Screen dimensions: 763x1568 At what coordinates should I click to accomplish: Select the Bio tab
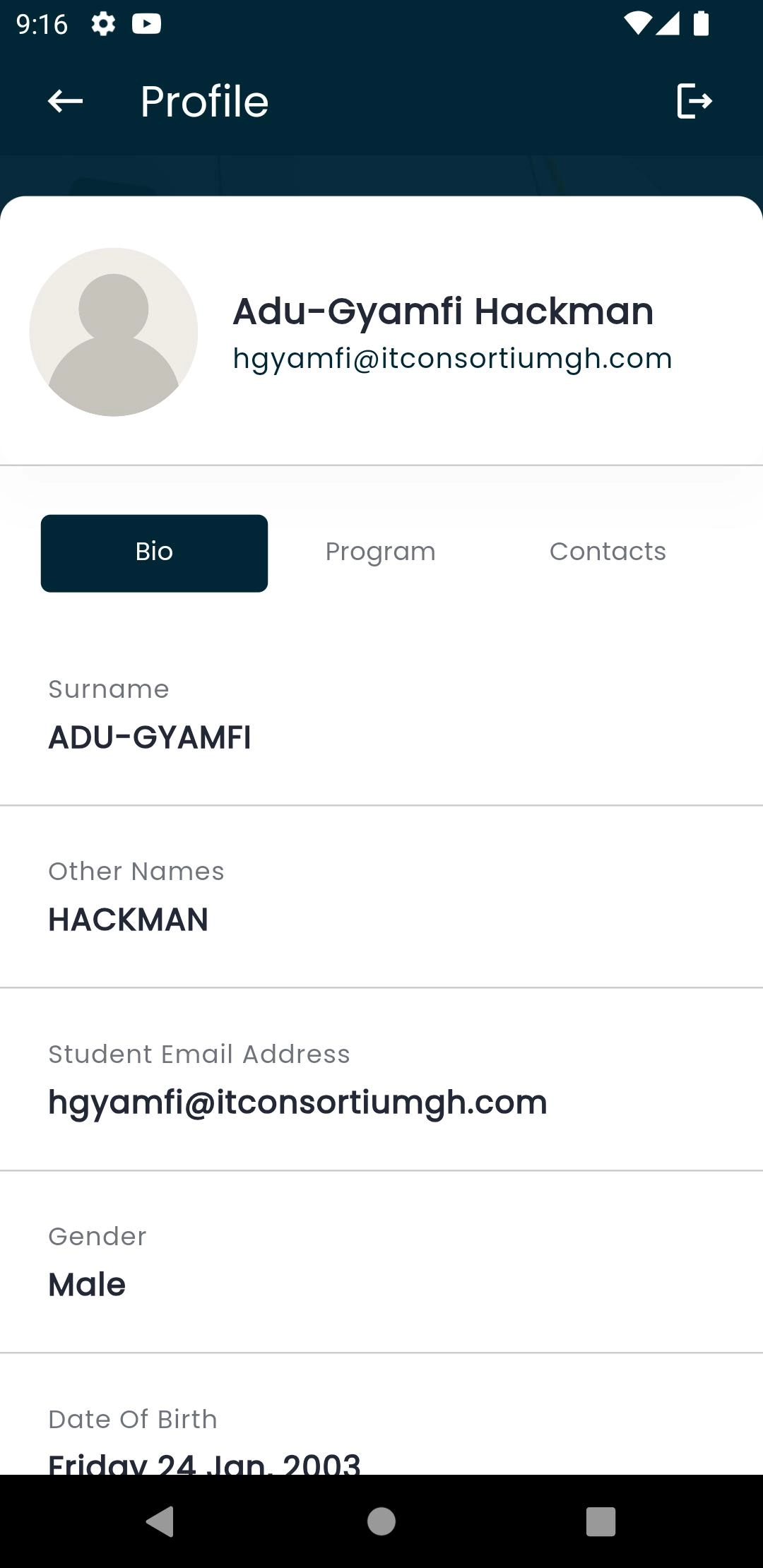(x=154, y=553)
